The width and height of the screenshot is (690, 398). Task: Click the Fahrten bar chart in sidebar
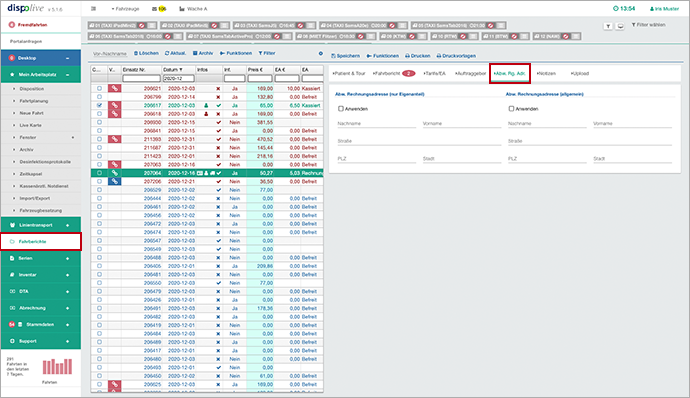click(57, 366)
